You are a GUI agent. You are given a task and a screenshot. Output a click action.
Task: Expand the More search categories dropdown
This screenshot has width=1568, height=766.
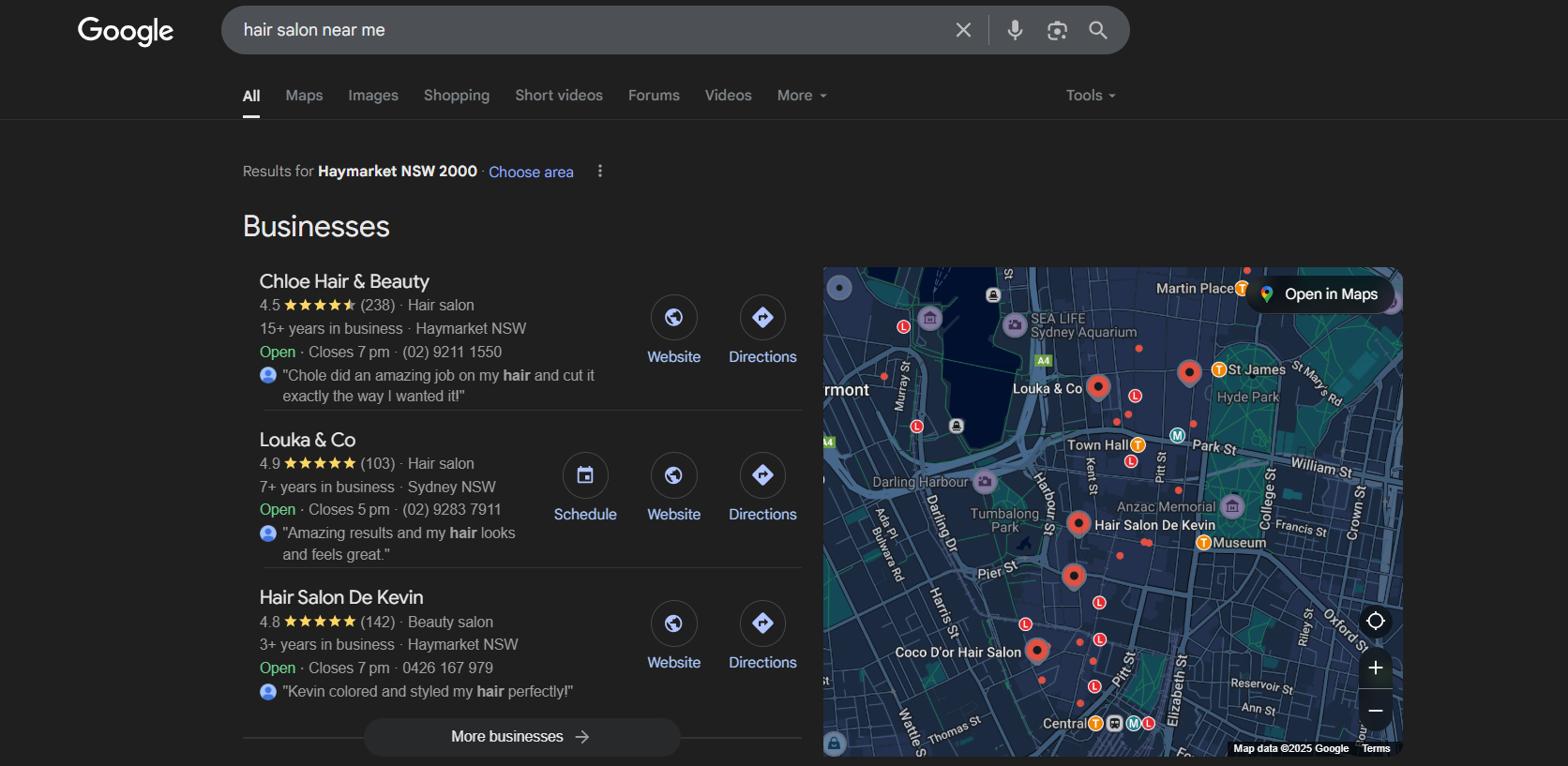pyautogui.click(x=802, y=96)
